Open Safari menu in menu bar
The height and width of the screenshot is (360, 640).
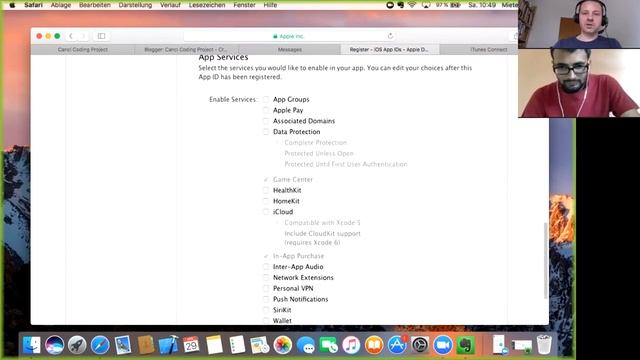(33, 5)
